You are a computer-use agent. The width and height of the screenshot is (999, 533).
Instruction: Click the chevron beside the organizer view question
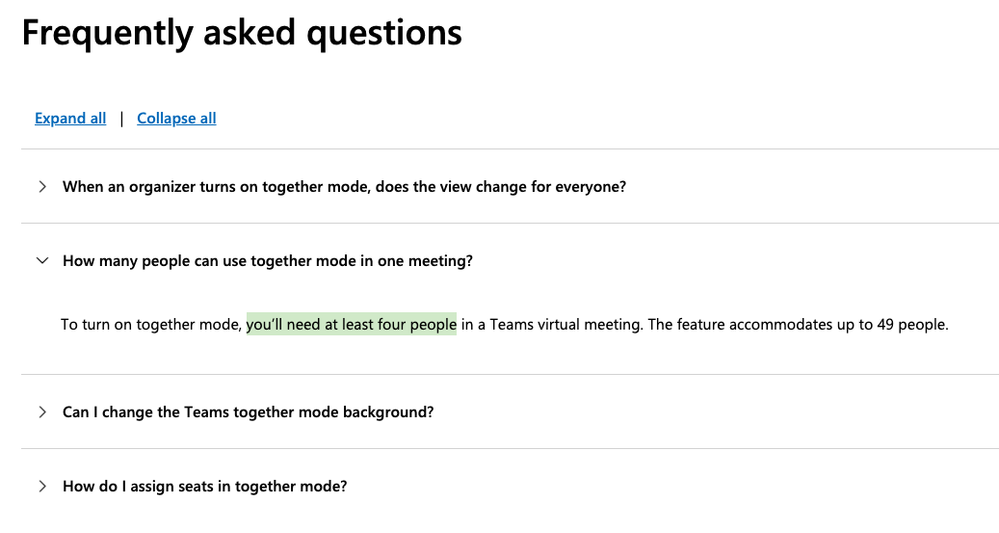tap(42, 187)
